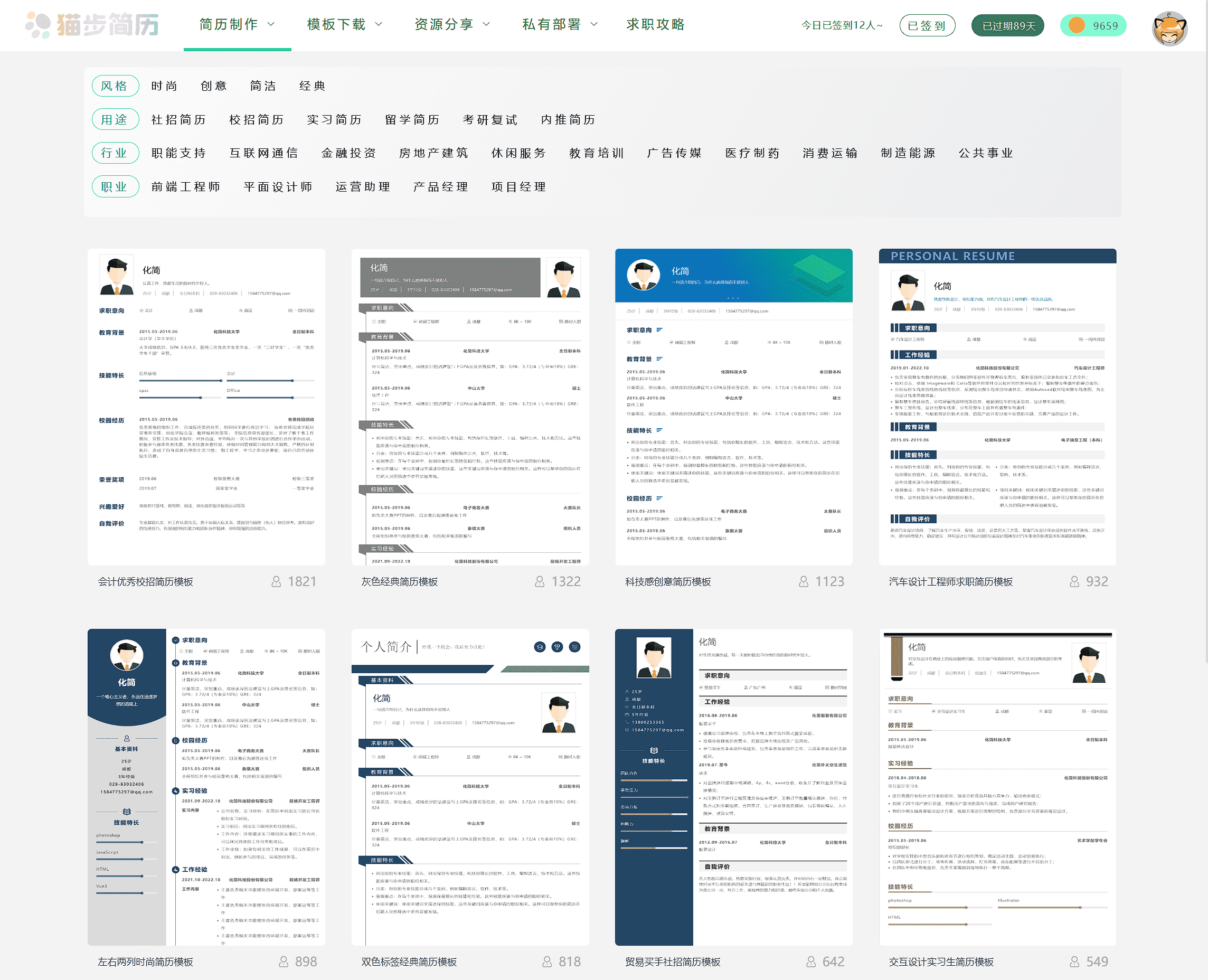Expand the 私有部署 dropdown arrow

594,24
